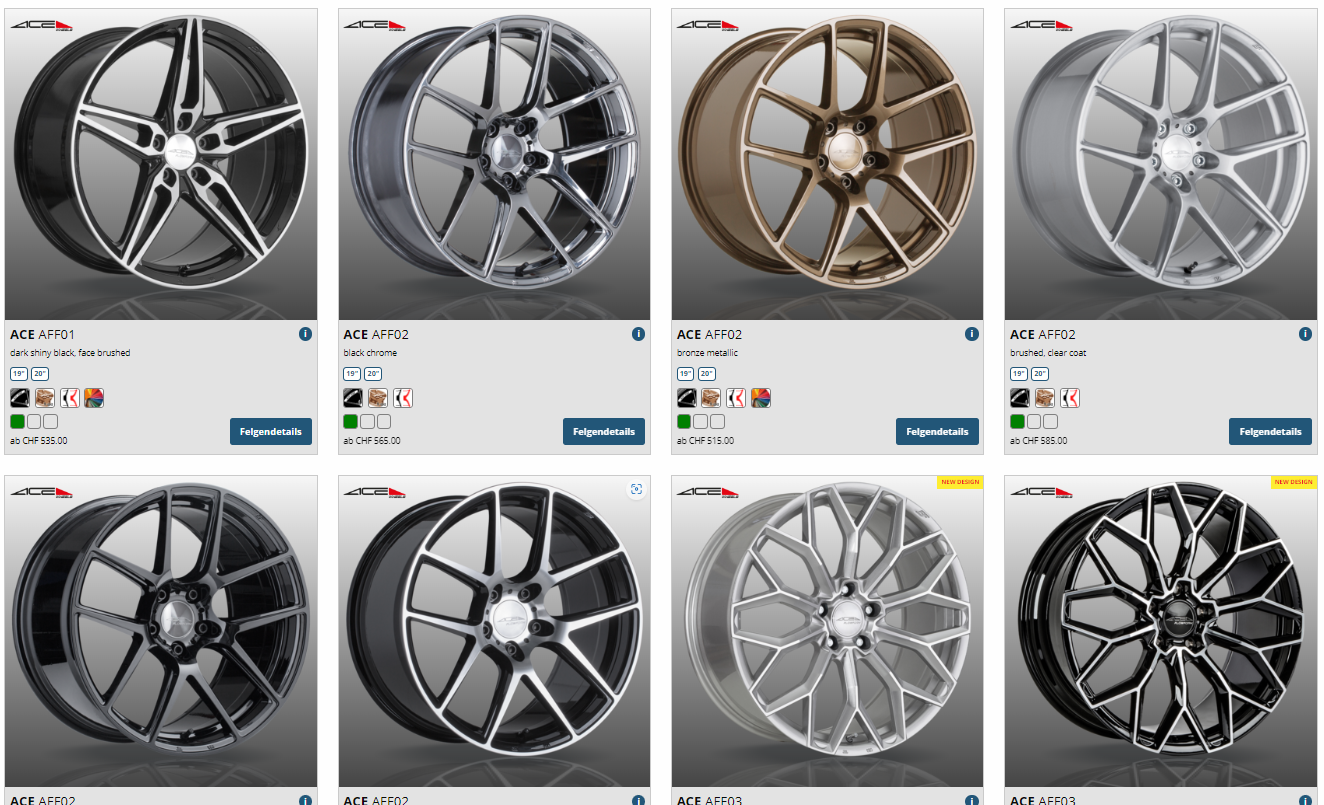Select 20" size on black chrome AFF02
The width and height of the screenshot is (1324, 805).
click(373, 374)
